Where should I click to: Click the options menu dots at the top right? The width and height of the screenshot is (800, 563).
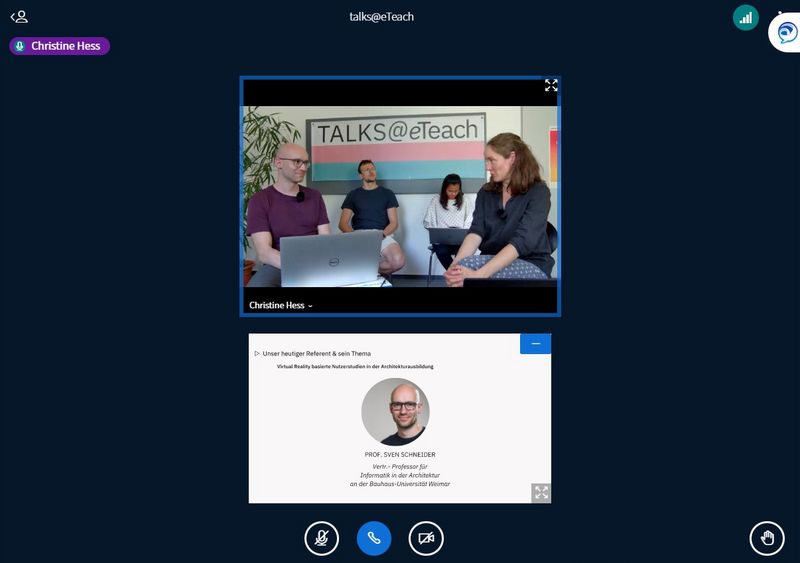[781, 11]
